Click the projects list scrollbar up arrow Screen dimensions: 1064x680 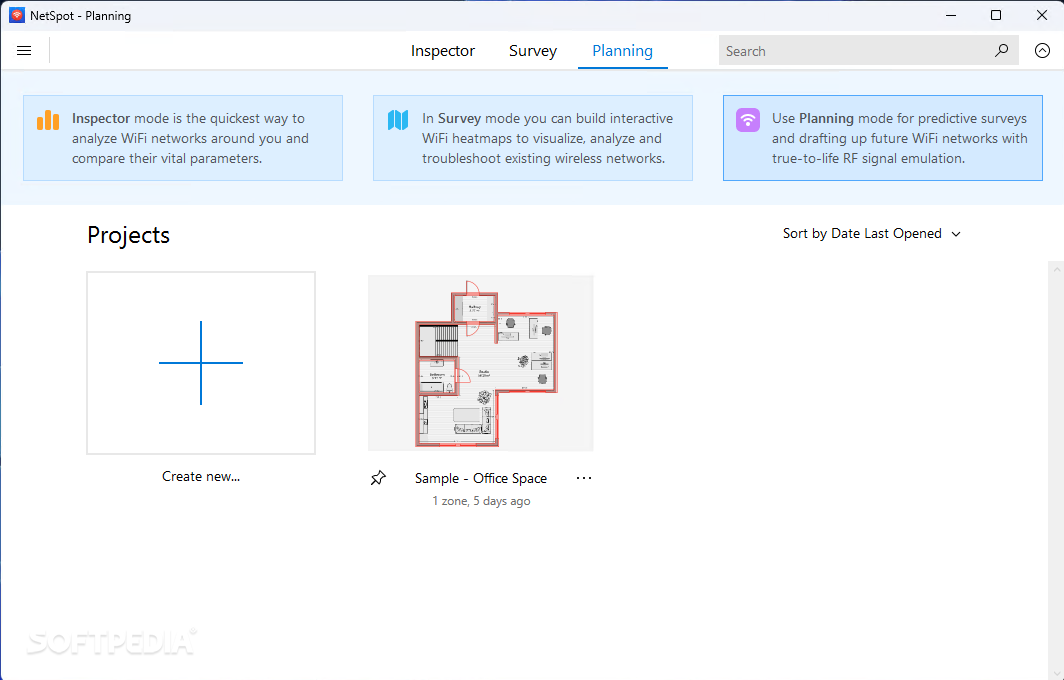tap(1056, 269)
